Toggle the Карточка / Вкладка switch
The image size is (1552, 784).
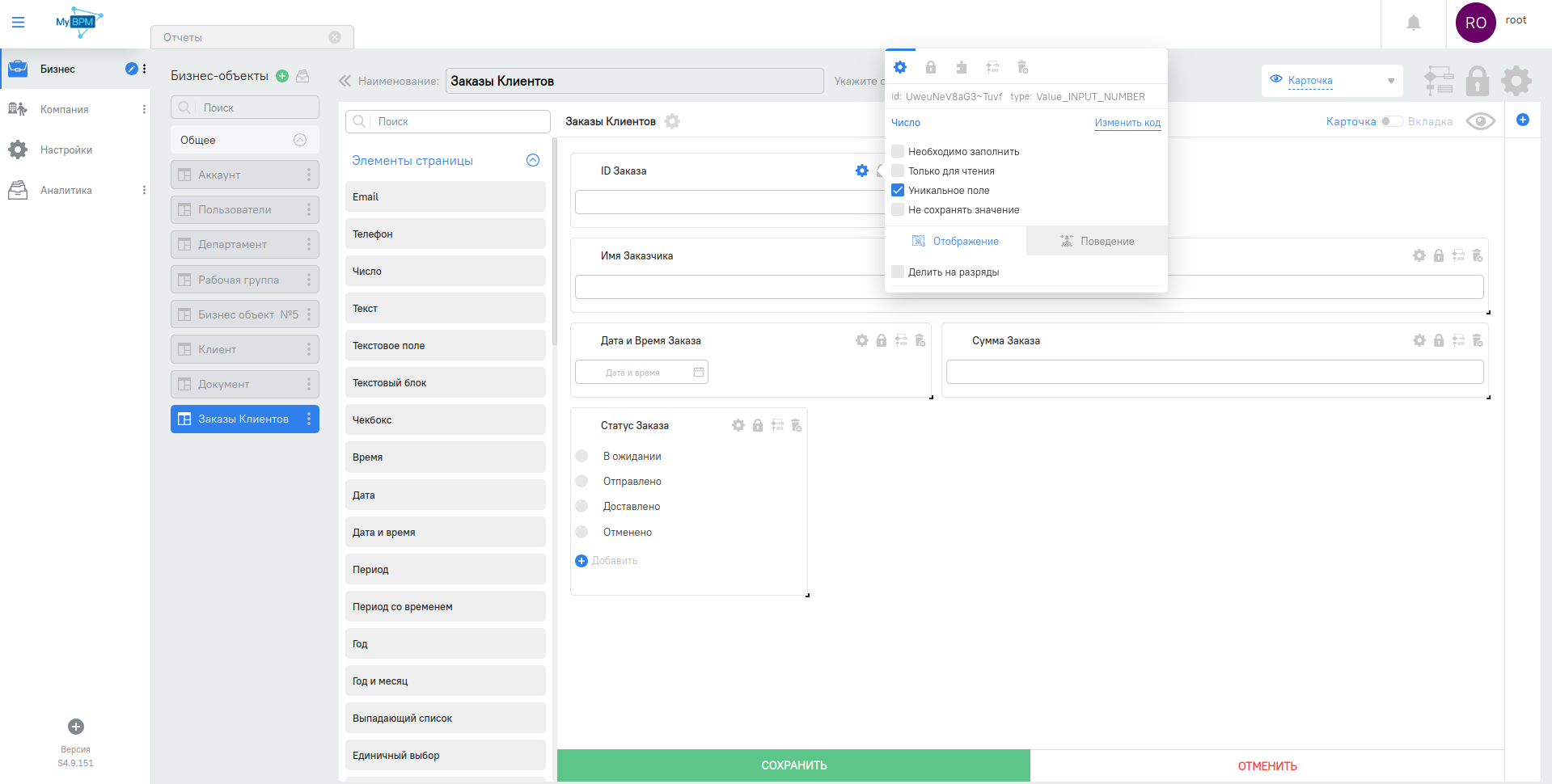point(1391,121)
